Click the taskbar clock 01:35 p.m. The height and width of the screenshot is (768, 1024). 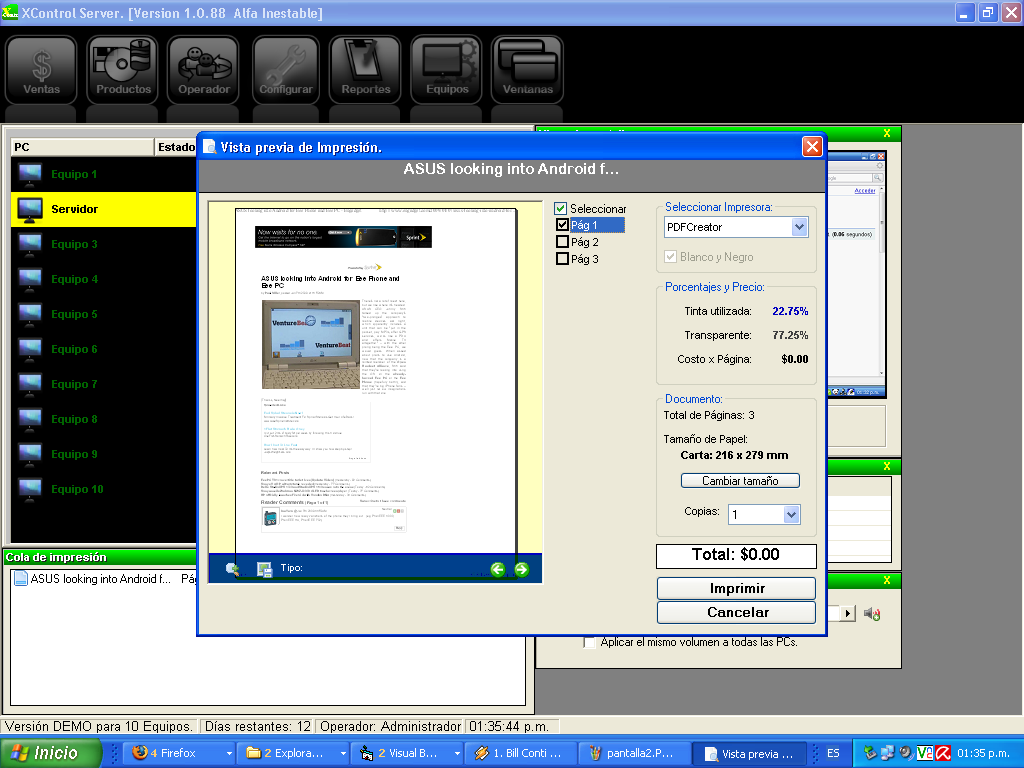[x=984, y=753]
